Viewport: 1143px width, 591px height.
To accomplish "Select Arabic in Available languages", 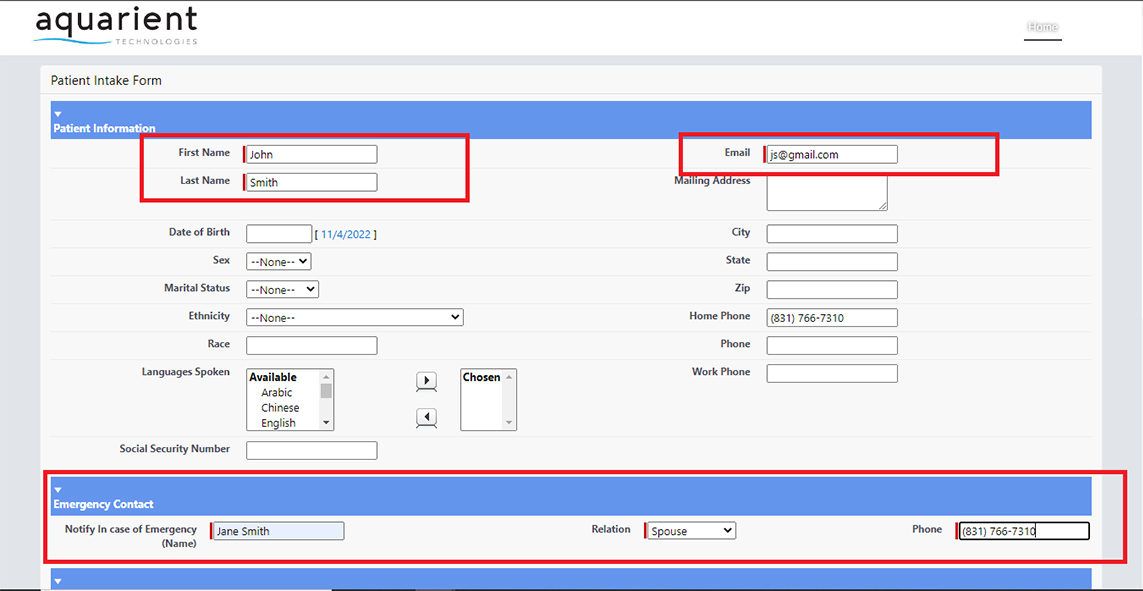I will pos(277,393).
